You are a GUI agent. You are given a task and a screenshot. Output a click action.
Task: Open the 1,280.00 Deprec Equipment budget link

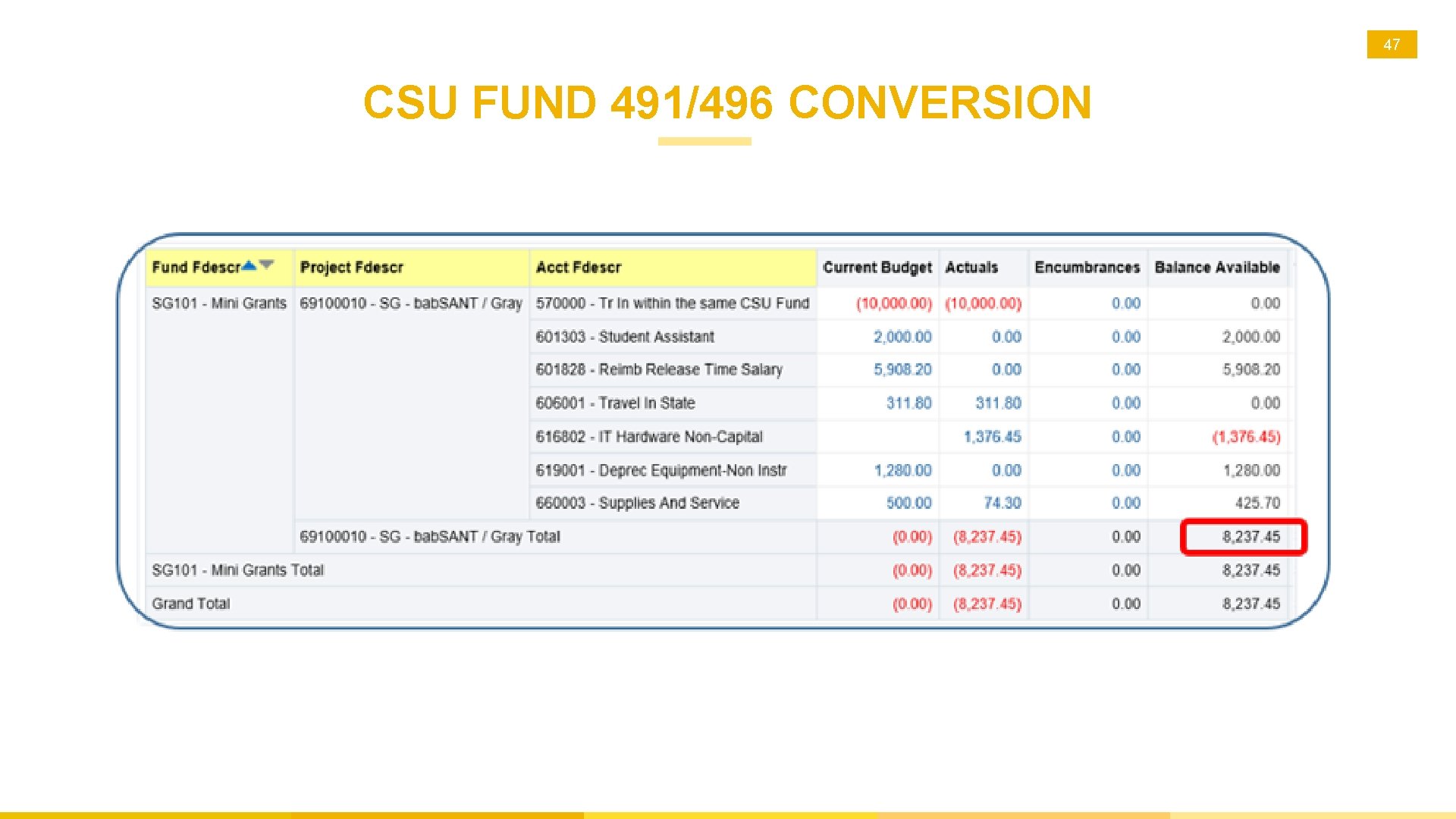click(x=902, y=470)
